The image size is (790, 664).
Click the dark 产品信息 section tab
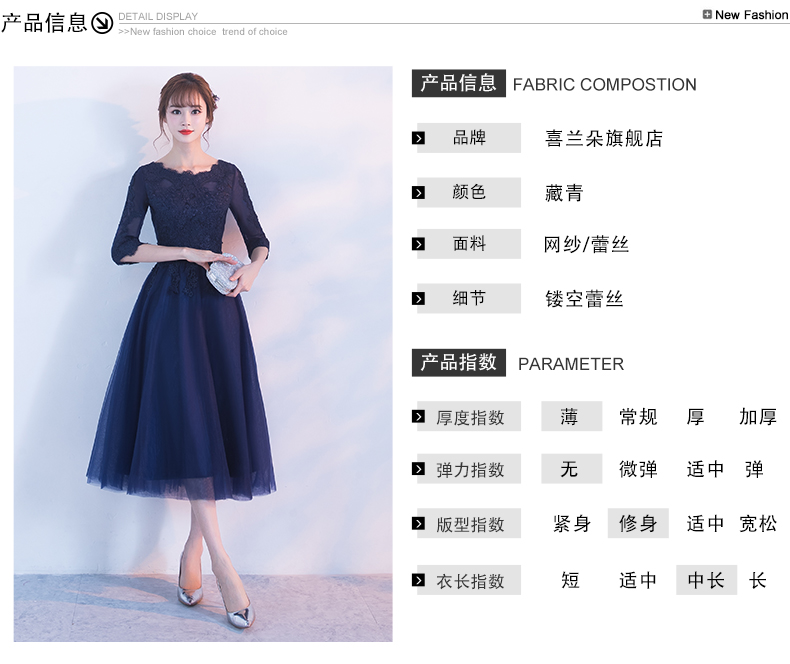coord(458,83)
